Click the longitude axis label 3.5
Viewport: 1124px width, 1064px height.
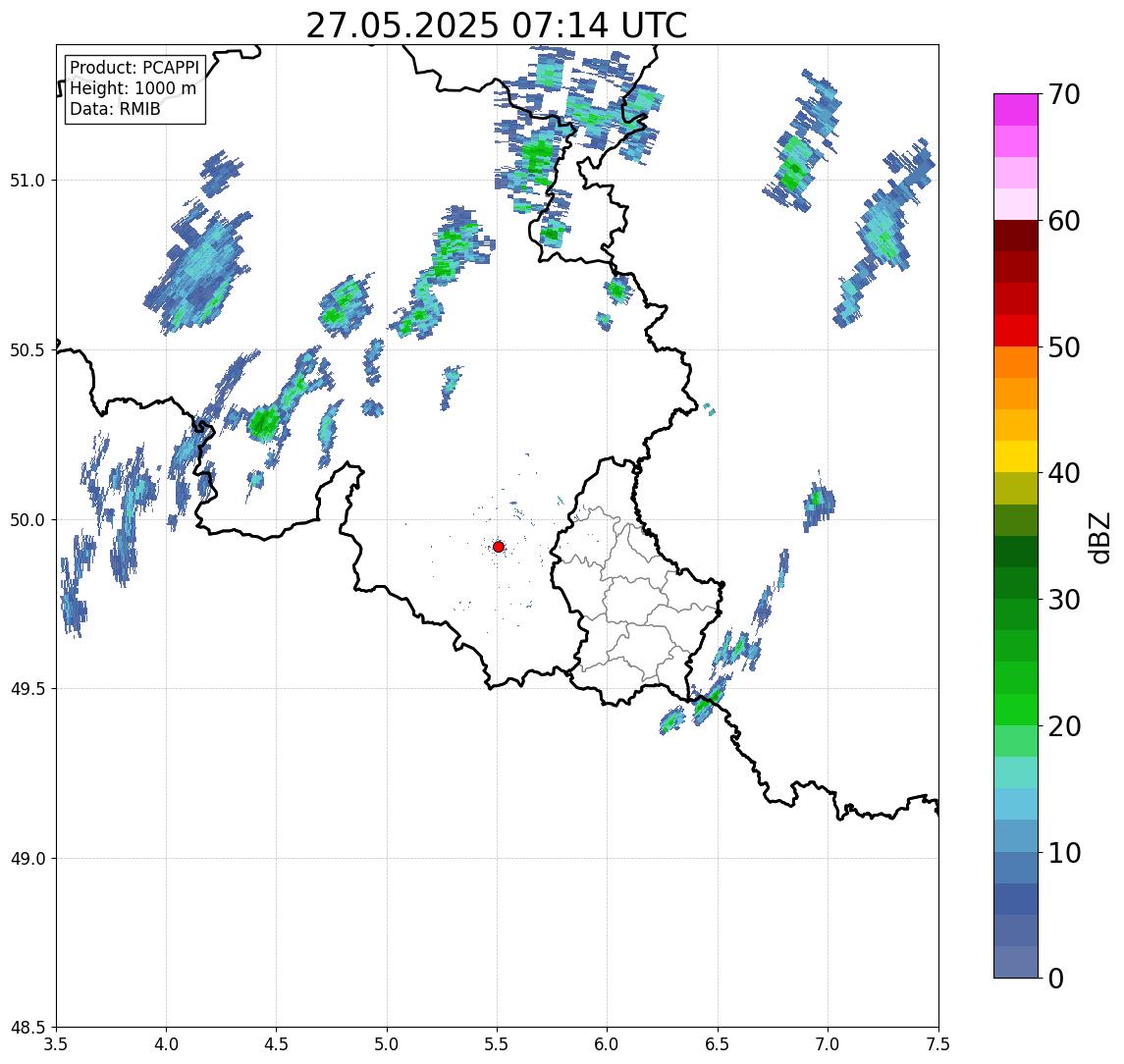(56, 1044)
